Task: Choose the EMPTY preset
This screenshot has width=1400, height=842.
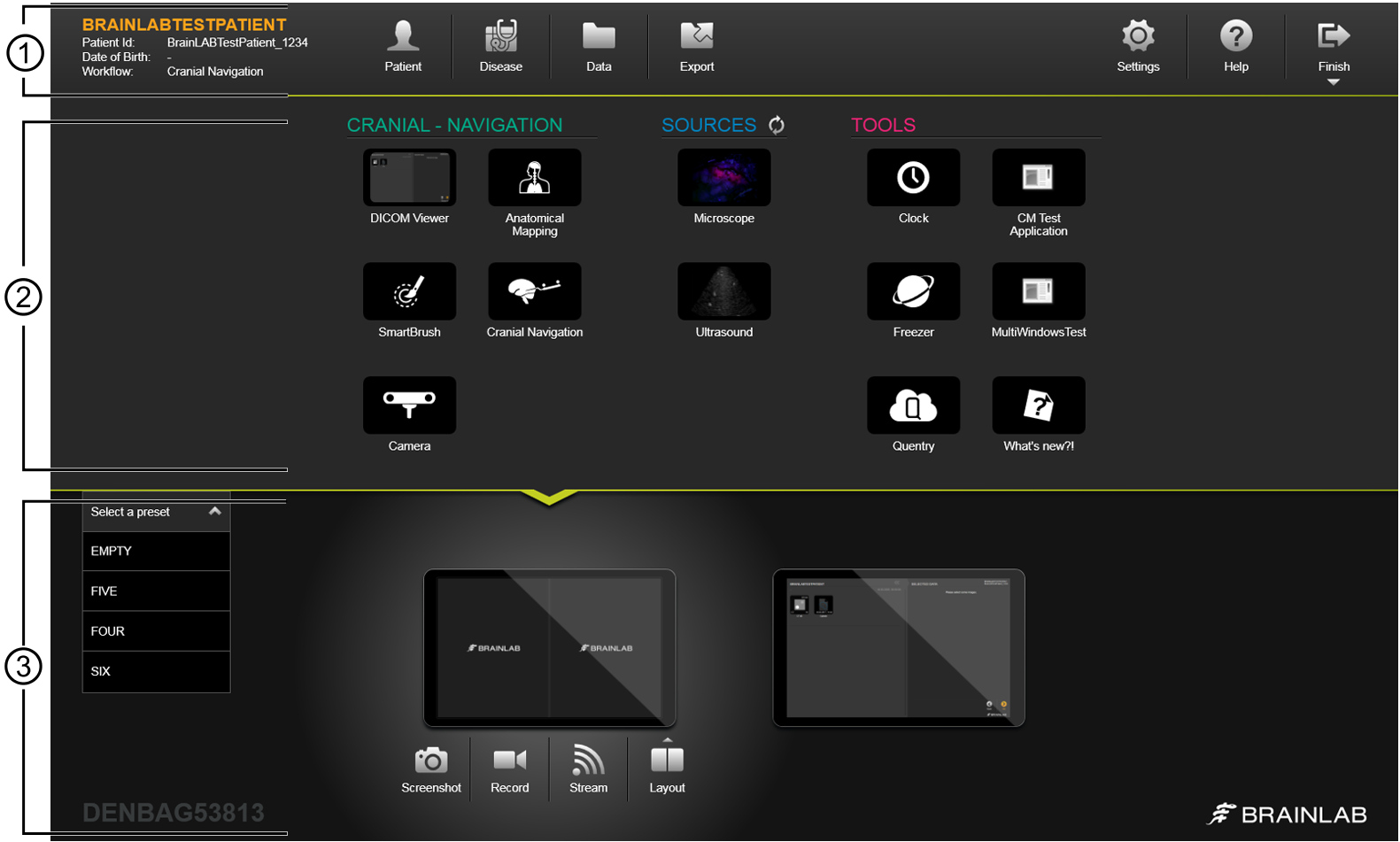Action: 156,551
